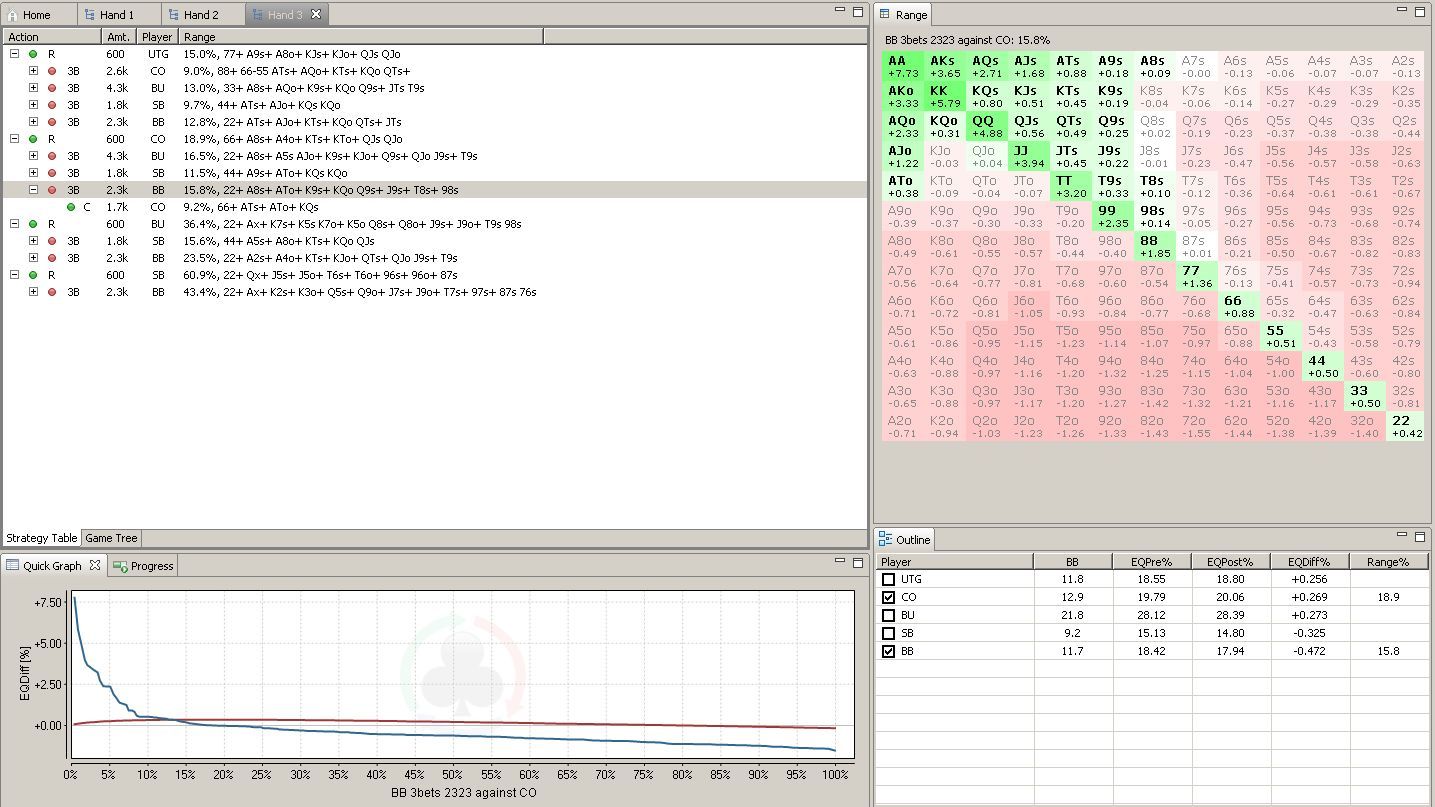Screen dimensions: 1435x807
Task: Click CO row Range% value 18.9
Action: [1388, 597]
